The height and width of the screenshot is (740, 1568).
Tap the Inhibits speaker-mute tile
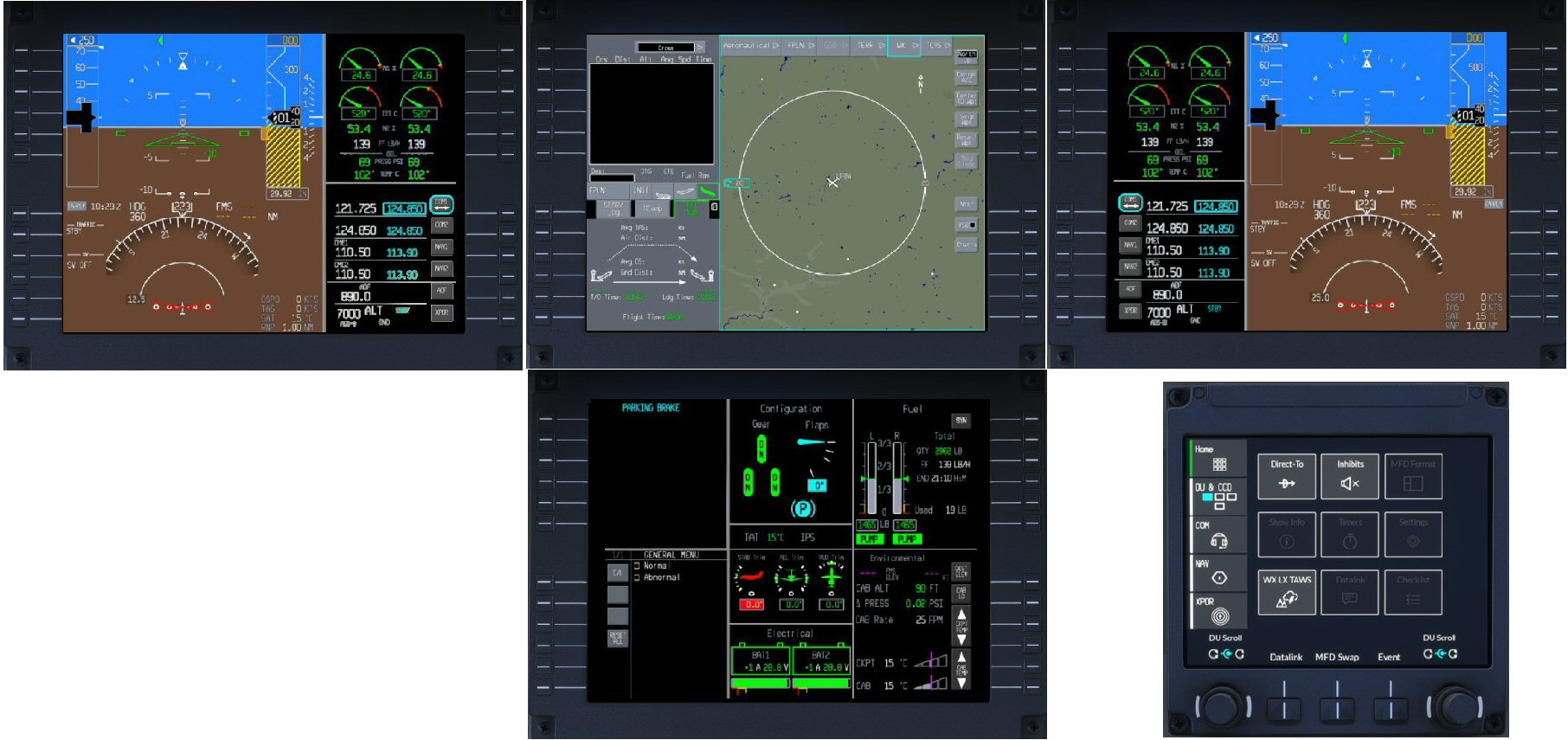click(x=1349, y=476)
